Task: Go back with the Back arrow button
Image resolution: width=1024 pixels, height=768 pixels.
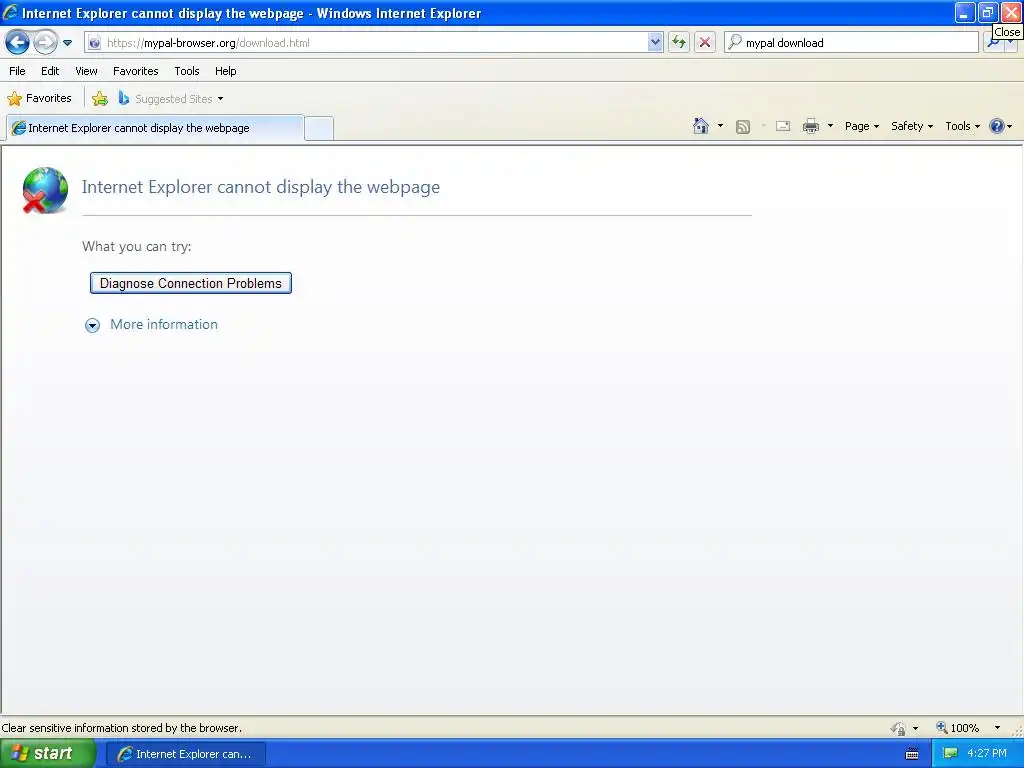Action: click(x=17, y=43)
